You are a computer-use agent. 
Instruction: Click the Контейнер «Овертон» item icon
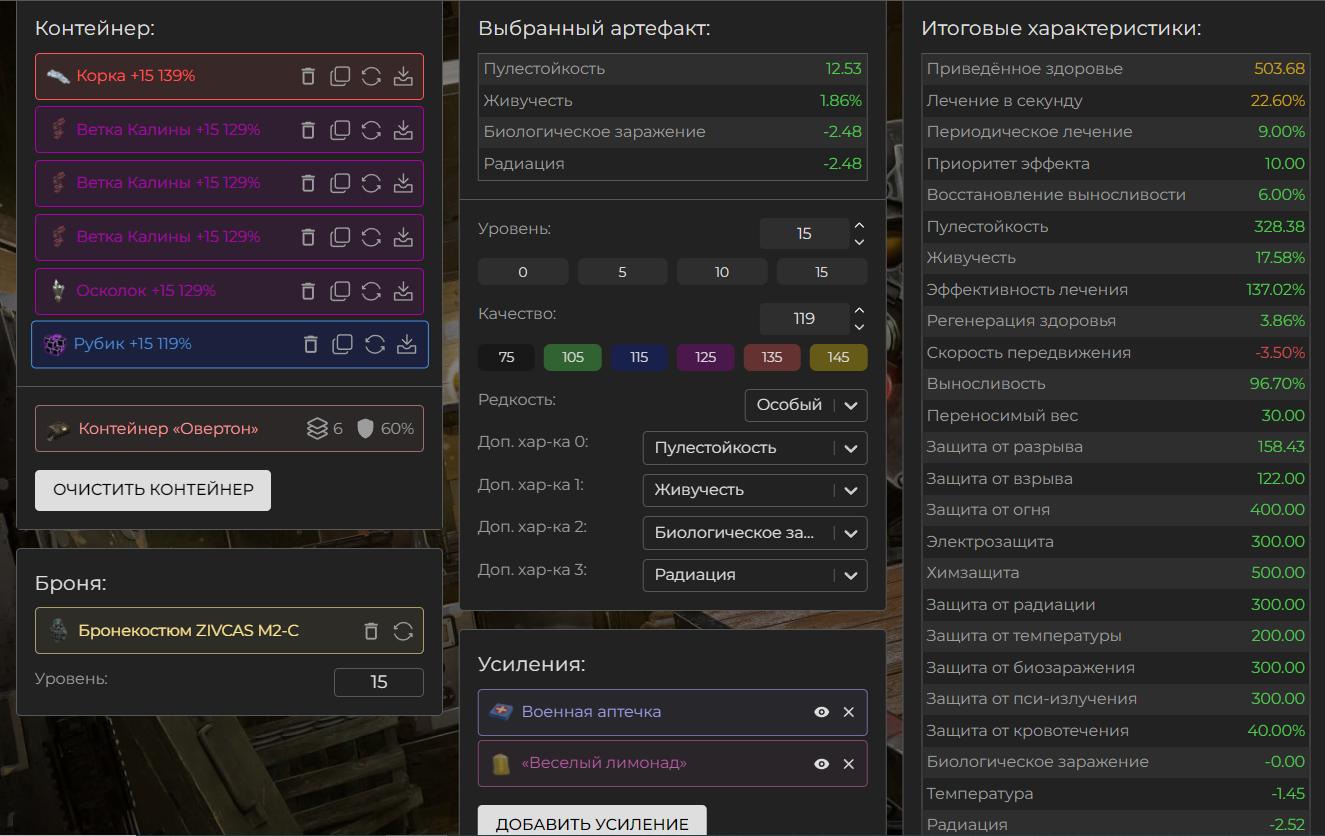pyautogui.click(x=58, y=429)
